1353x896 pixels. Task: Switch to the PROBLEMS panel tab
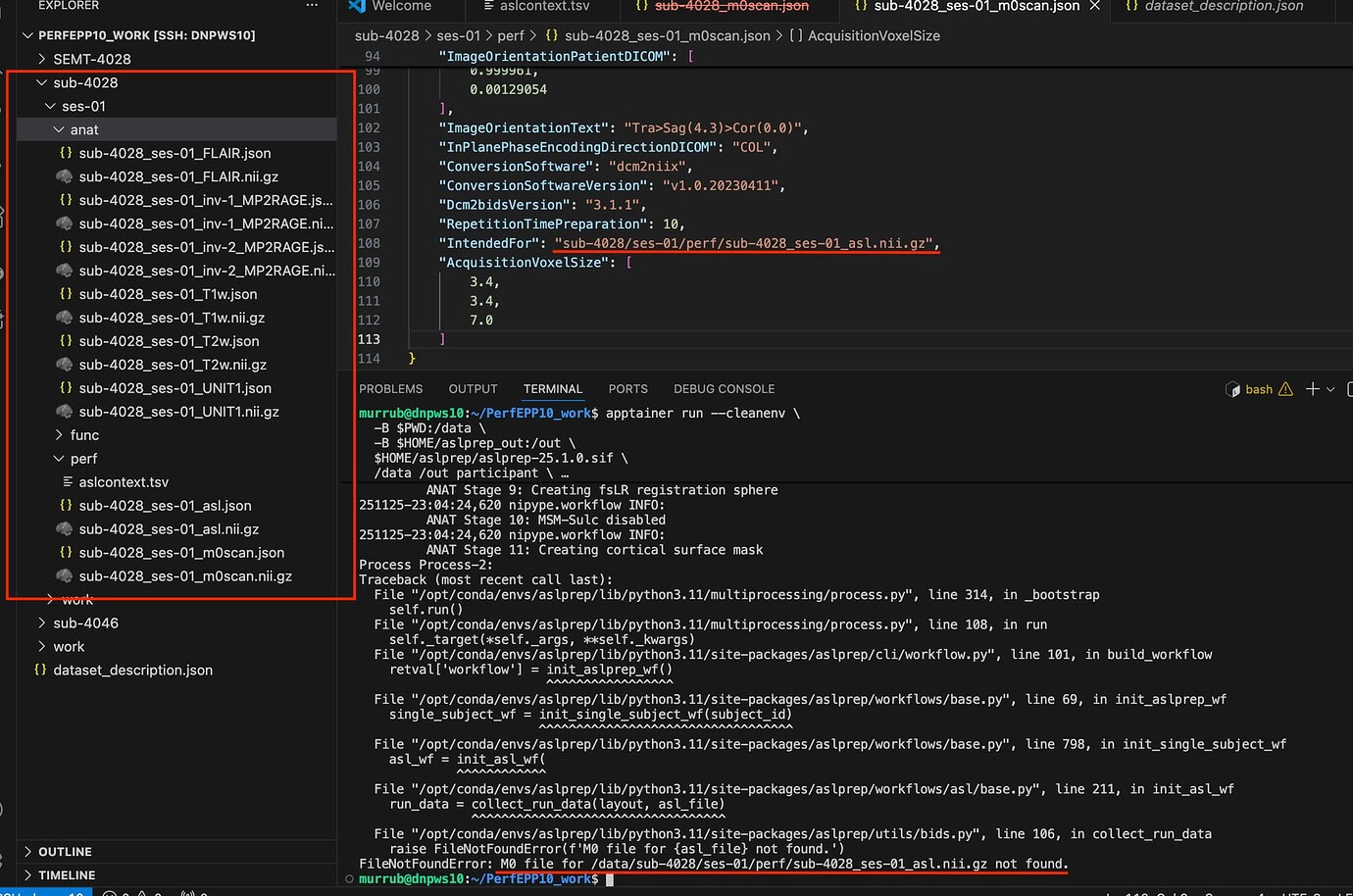pos(390,388)
